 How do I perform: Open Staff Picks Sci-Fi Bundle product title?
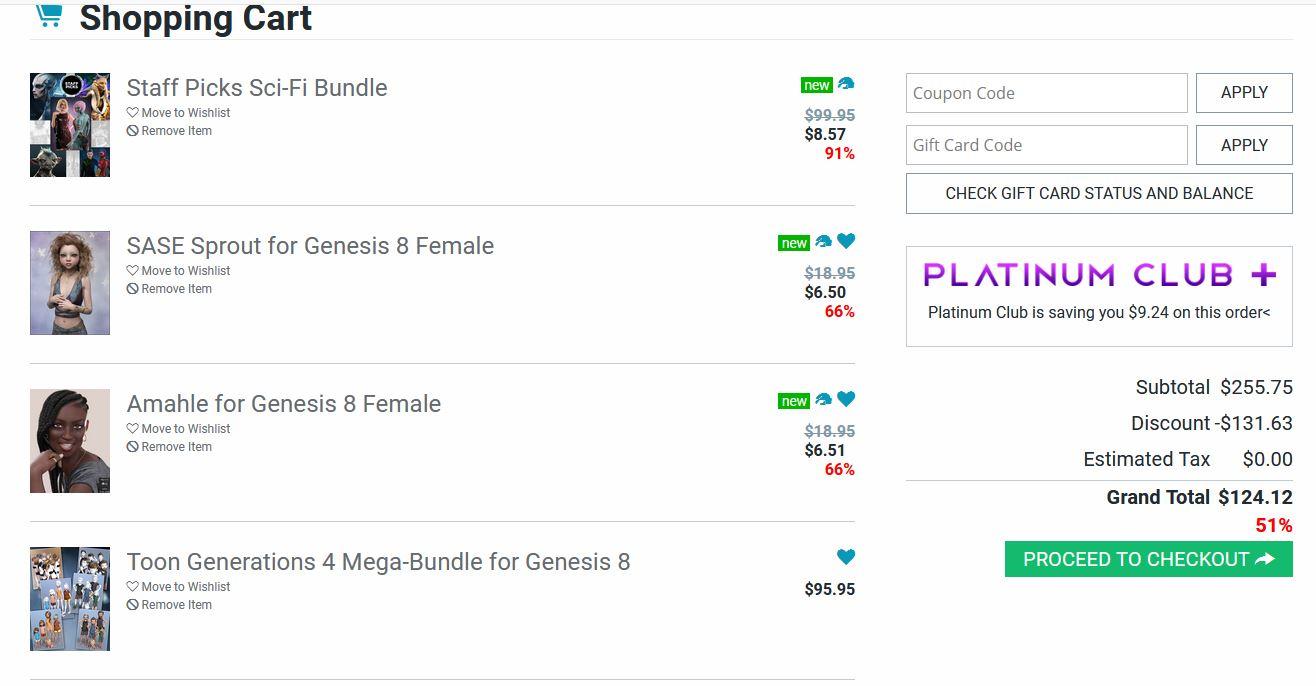point(257,88)
